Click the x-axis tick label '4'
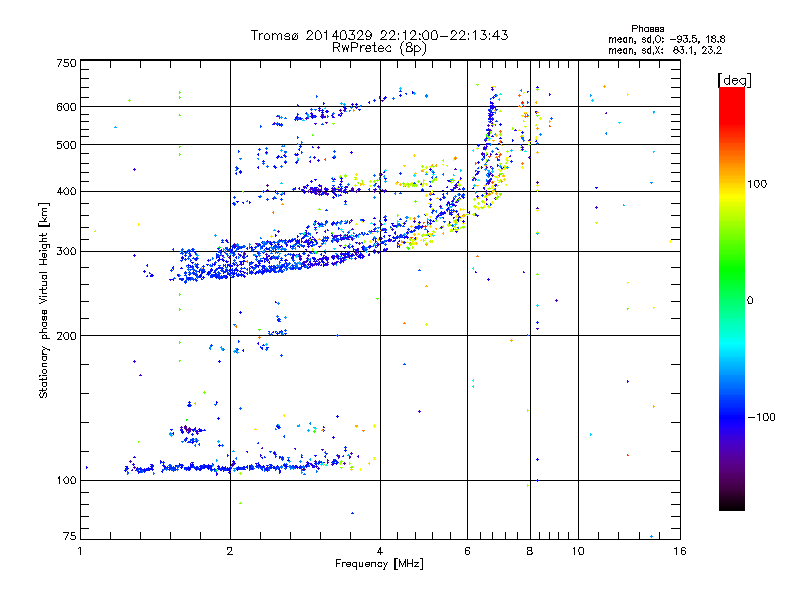800x600 pixels. click(x=380, y=551)
